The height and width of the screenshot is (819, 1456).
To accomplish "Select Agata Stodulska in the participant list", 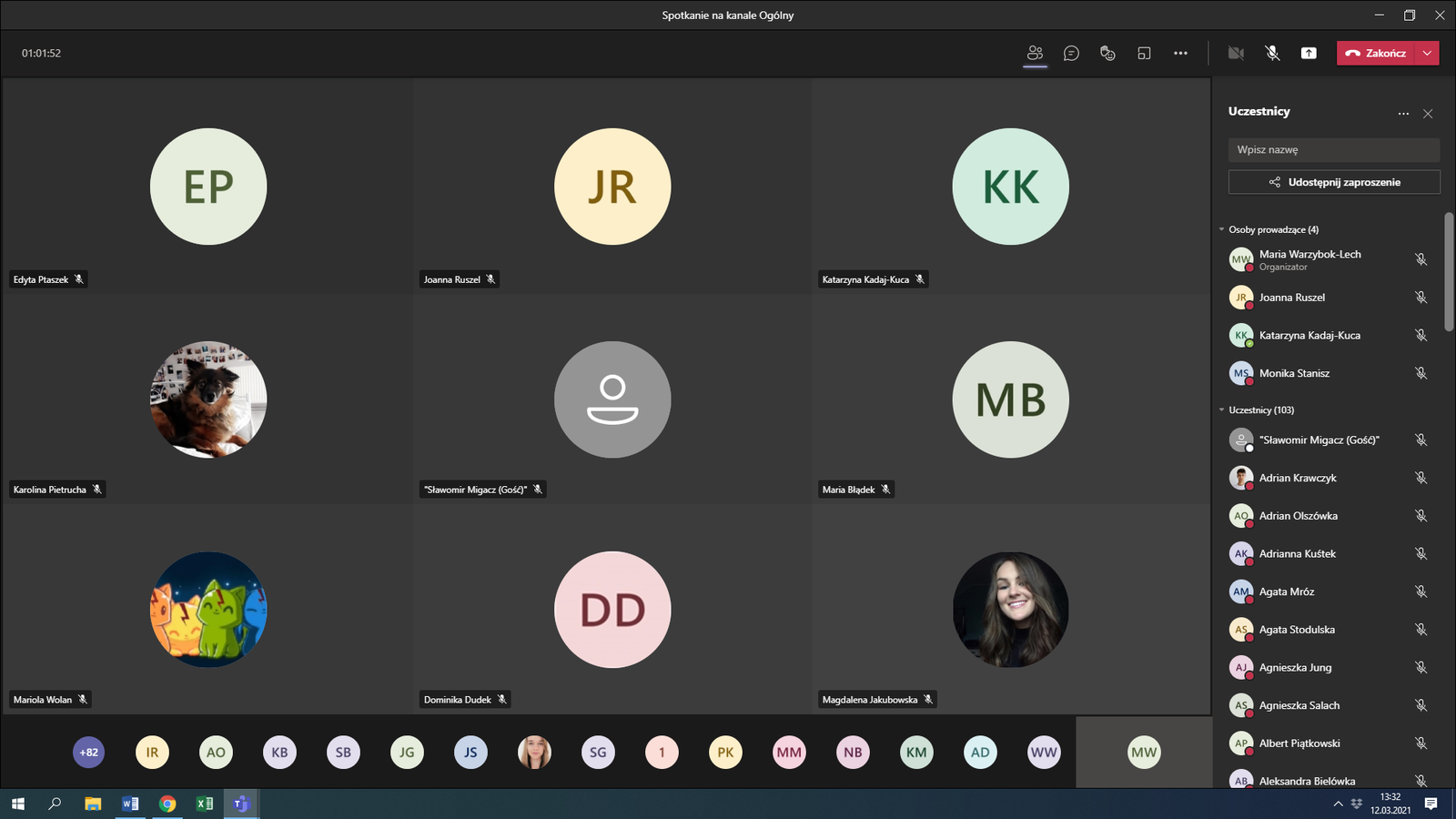I will (1297, 630).
